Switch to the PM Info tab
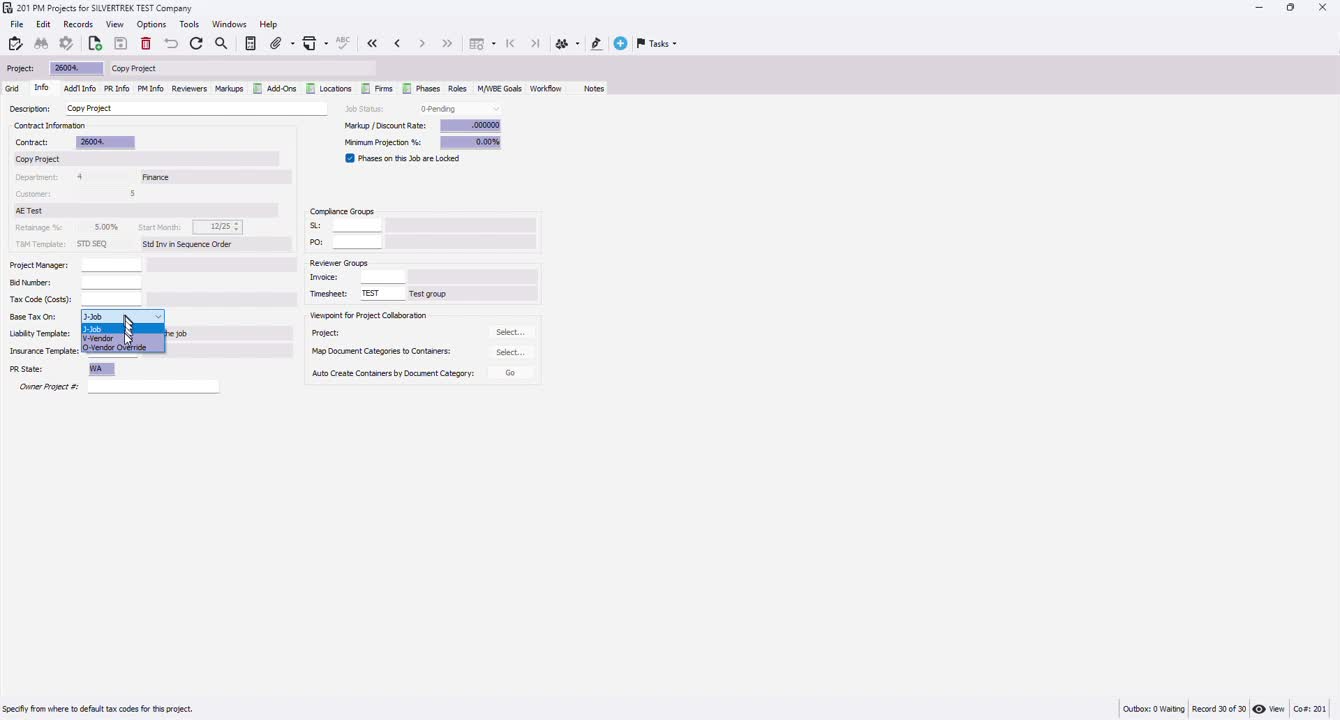Viewport: 1340px width, 720px height. [x=150, y=89]
